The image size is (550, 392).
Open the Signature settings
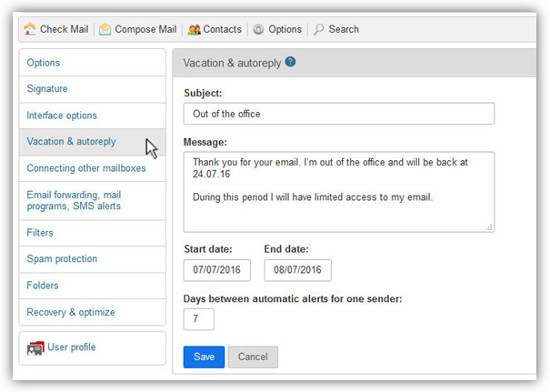(92, 89)
